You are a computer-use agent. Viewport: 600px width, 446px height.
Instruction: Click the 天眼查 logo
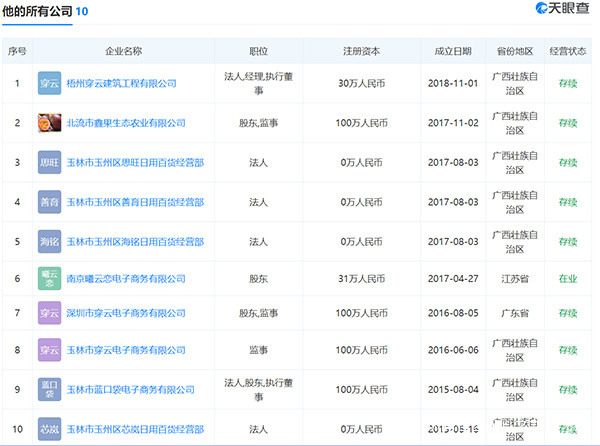[x=562, y=8]
